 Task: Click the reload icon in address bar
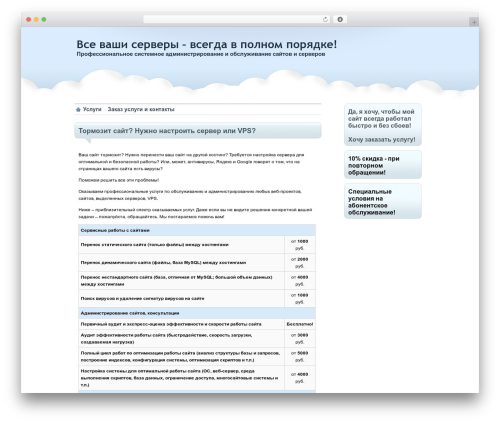pos(325,20)
